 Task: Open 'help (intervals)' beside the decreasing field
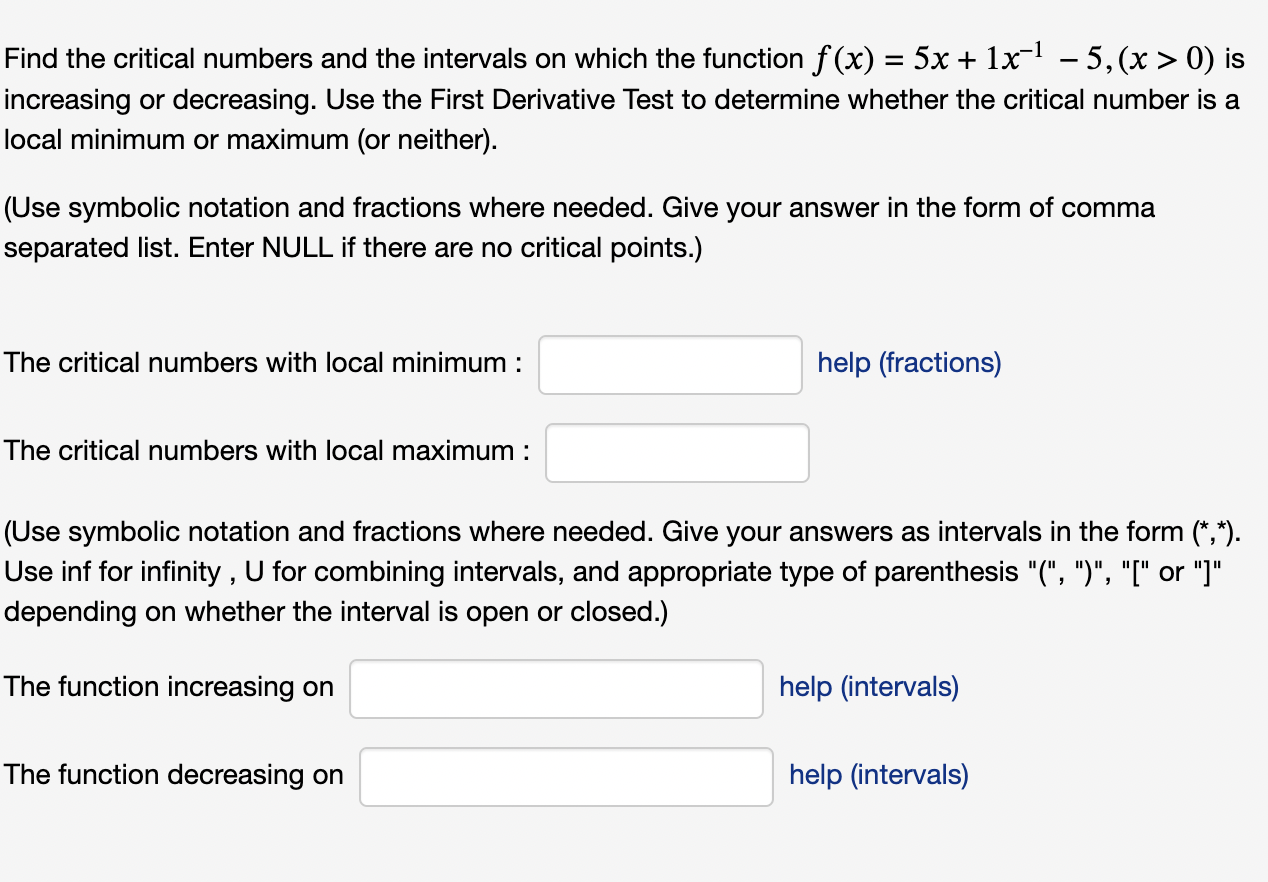pyautogui.click(x=879, y=775)
